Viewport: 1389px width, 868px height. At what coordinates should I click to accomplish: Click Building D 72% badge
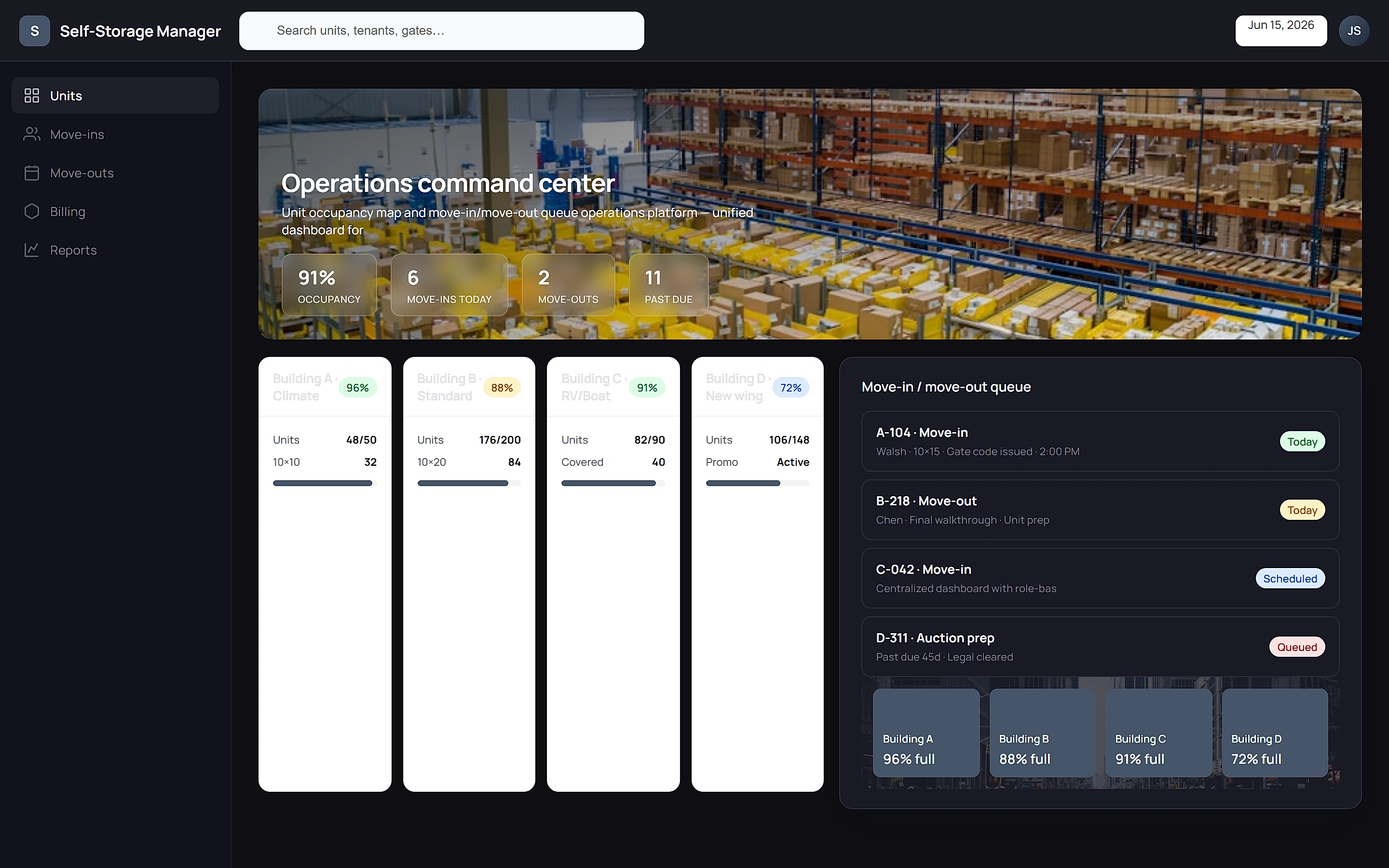point(791,388)
